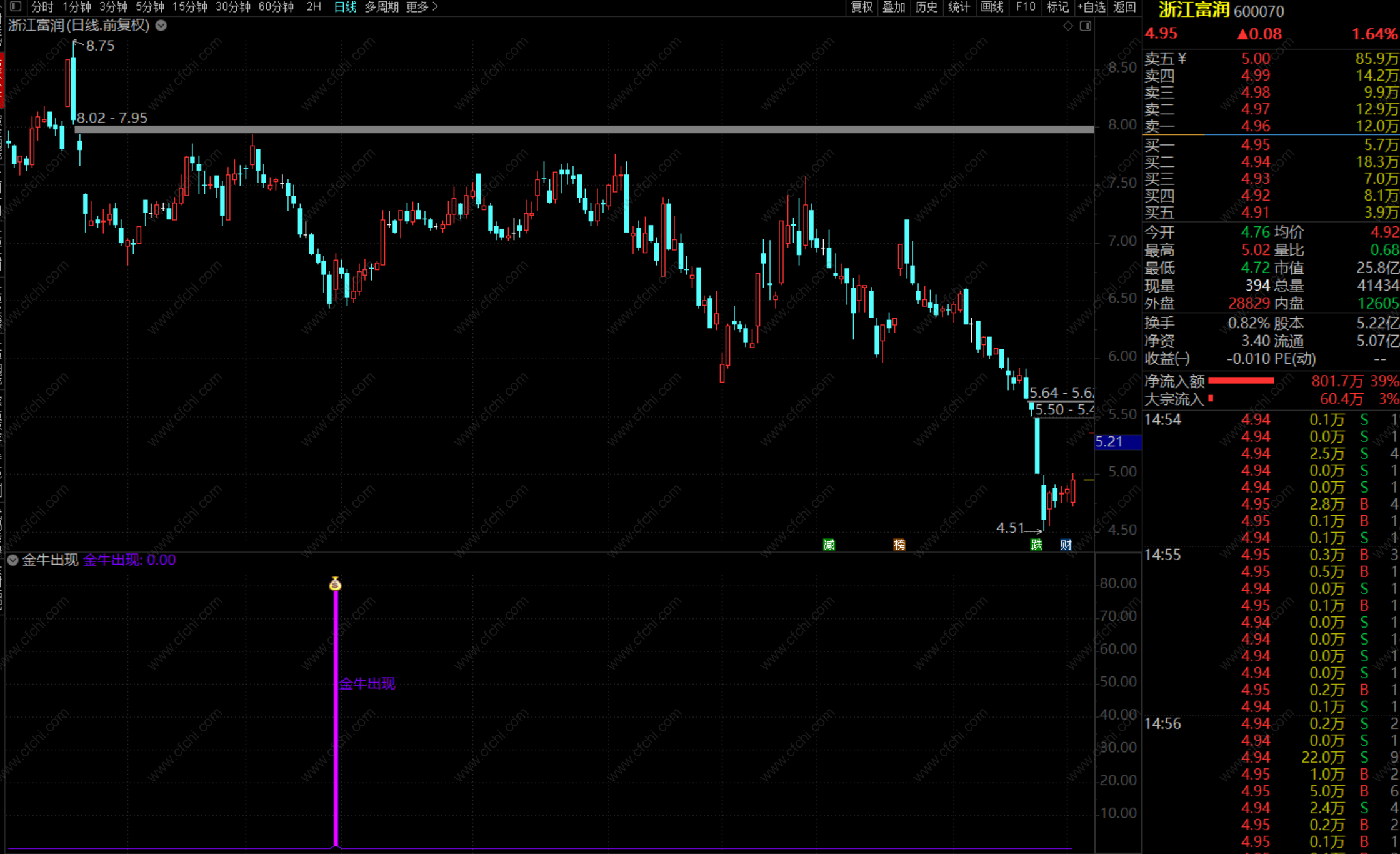Click the diamond icon above the chart
The height and width of the screenshot is (854, 1400).
tap(1068, 26)
